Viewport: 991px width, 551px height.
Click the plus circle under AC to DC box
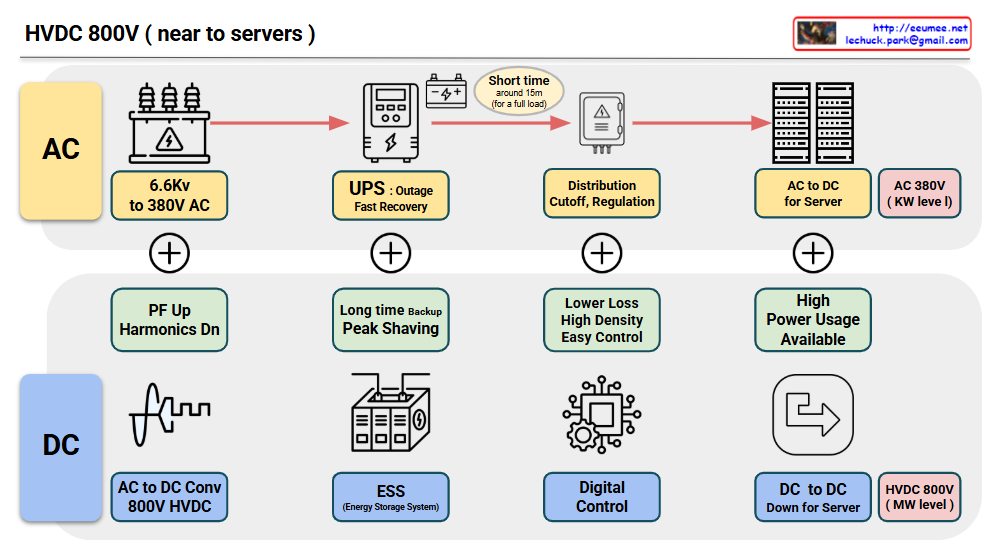[x=813, y=253]
